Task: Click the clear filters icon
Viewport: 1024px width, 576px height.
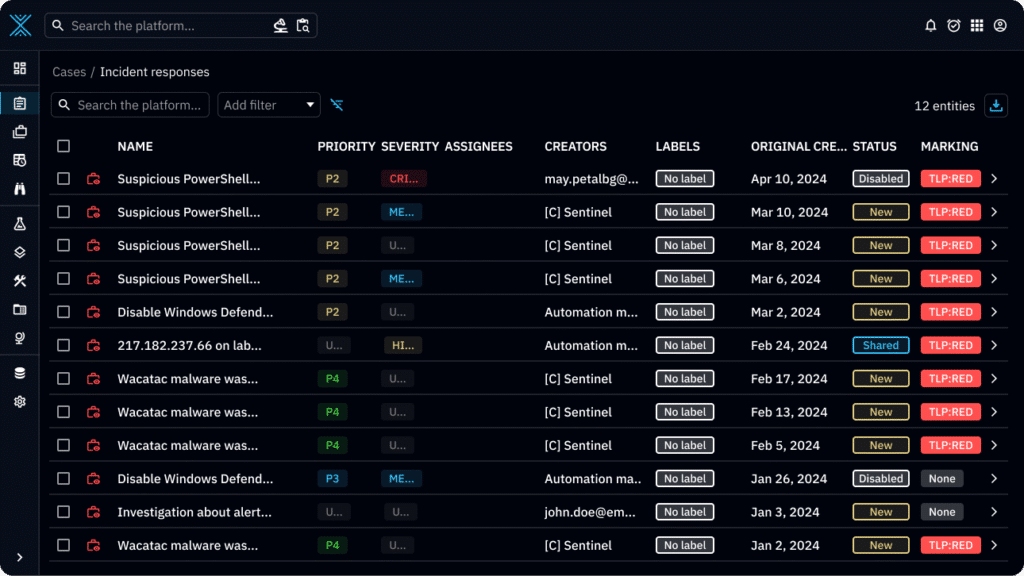Action: pos(337,105)
